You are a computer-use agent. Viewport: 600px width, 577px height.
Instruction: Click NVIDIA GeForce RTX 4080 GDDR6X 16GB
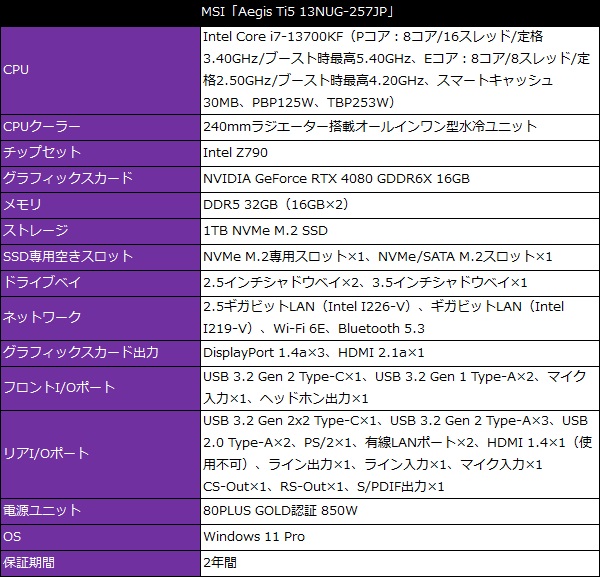pyautogui.click(x=336, y=179)
